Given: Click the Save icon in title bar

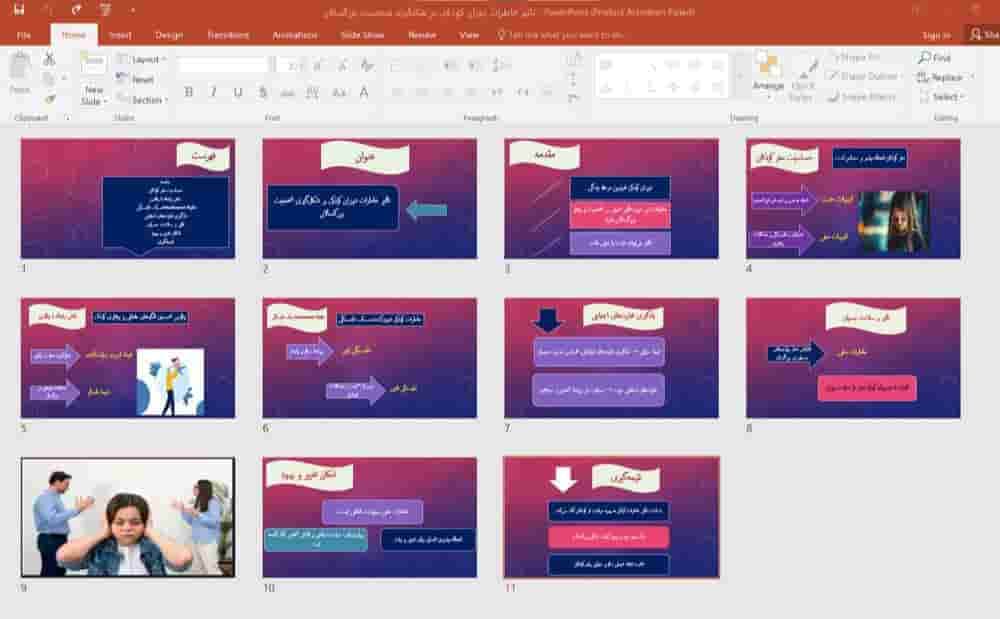Looking at the screenshot, I should coord(19,9).
